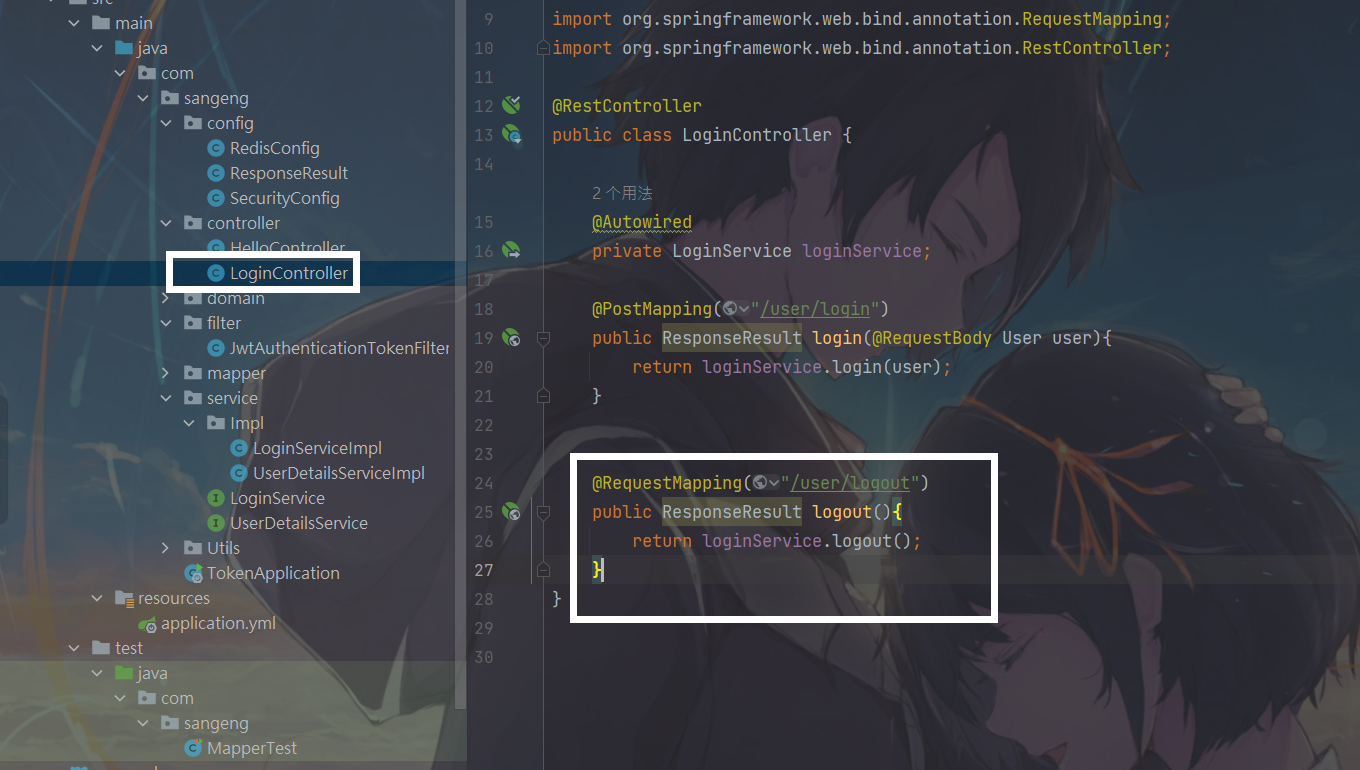Collapse the main folder chevron
1360x770 pixels.
(x=74, y=23)
